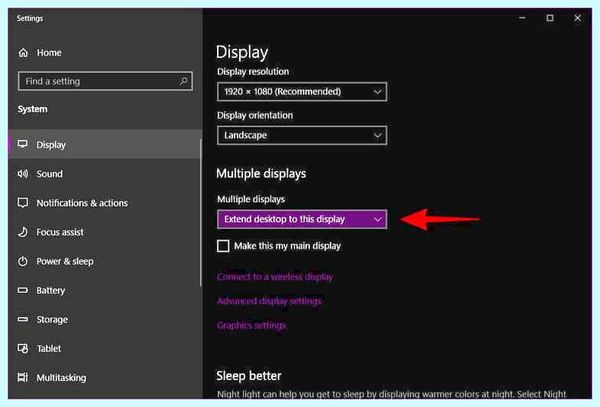The width and height of the screenshot is (600, 407).
Task: Click the Display page title
Action: pyautogui.click(x=242, y=52)
